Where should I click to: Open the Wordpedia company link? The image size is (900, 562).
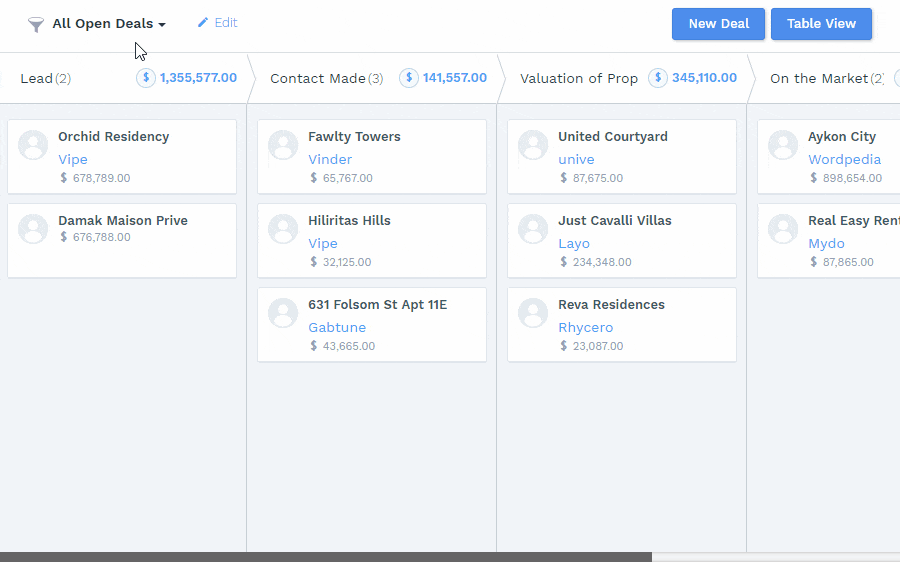click(x=844, y=159)
